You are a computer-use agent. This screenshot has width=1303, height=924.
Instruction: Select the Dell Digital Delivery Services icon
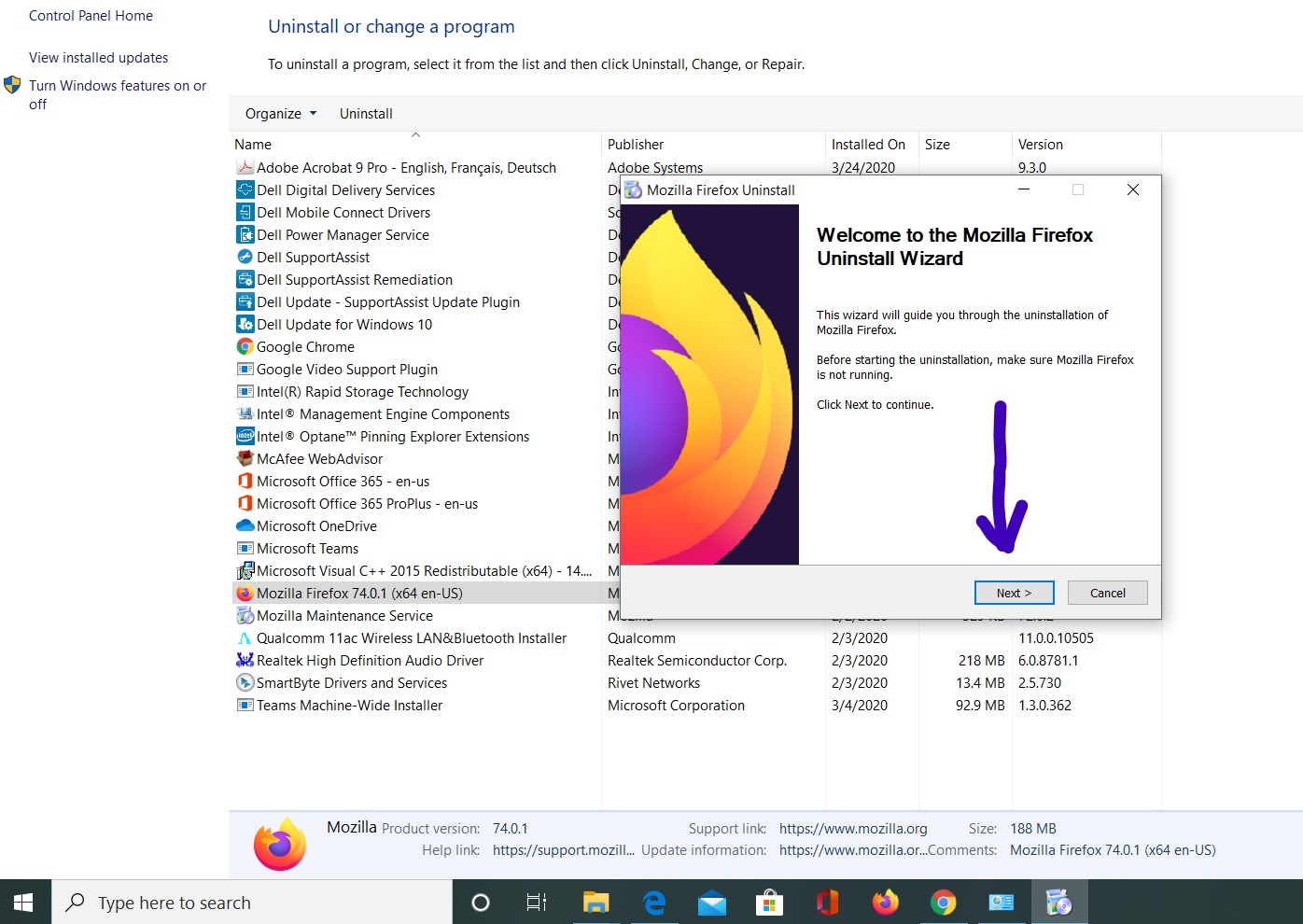tap(245, 189)
